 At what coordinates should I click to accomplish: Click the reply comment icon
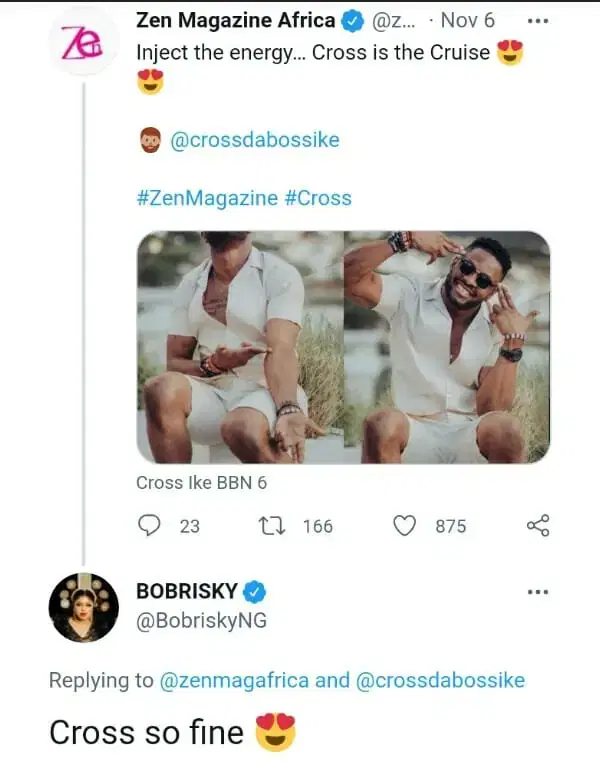(149, 525)
